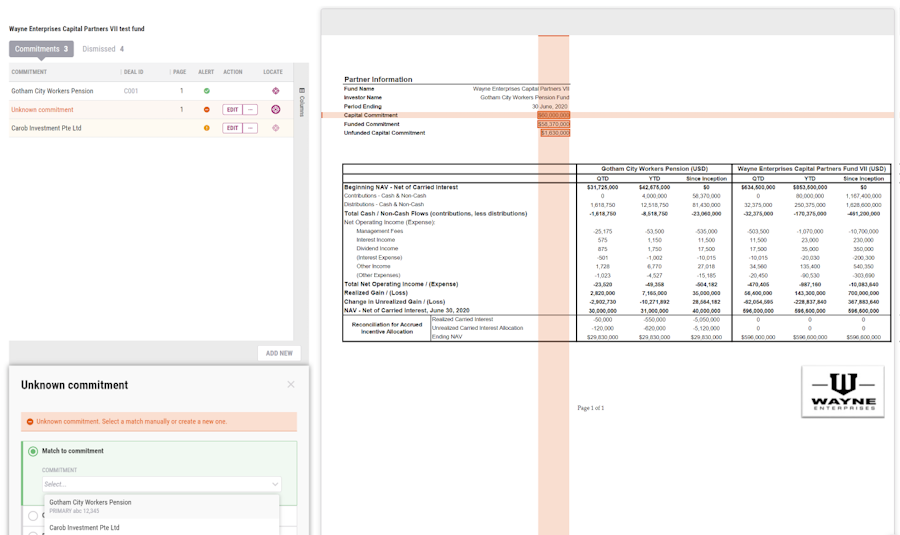Click red alert icon on Unknown commitment row
The height and width of the screenshot is (535, 900).
(x=207, y=110)
